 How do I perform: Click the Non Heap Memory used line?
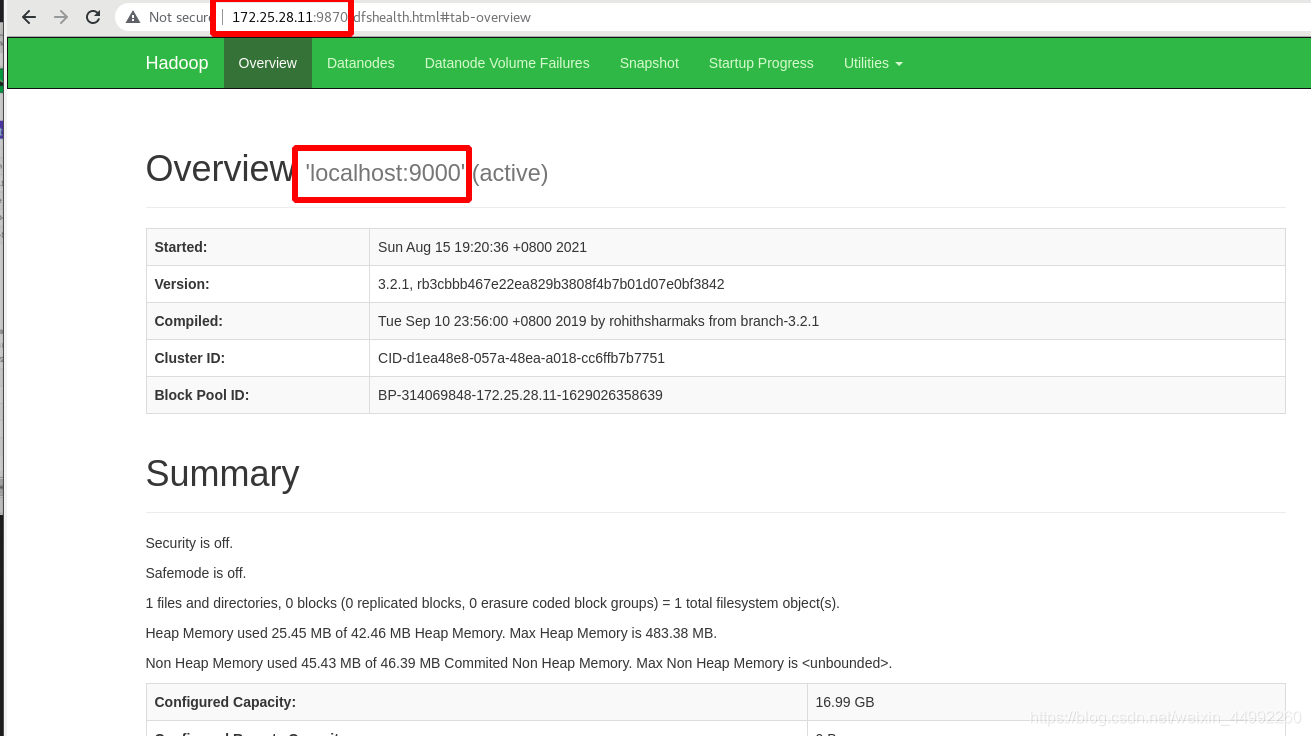(x=519, y=663)
